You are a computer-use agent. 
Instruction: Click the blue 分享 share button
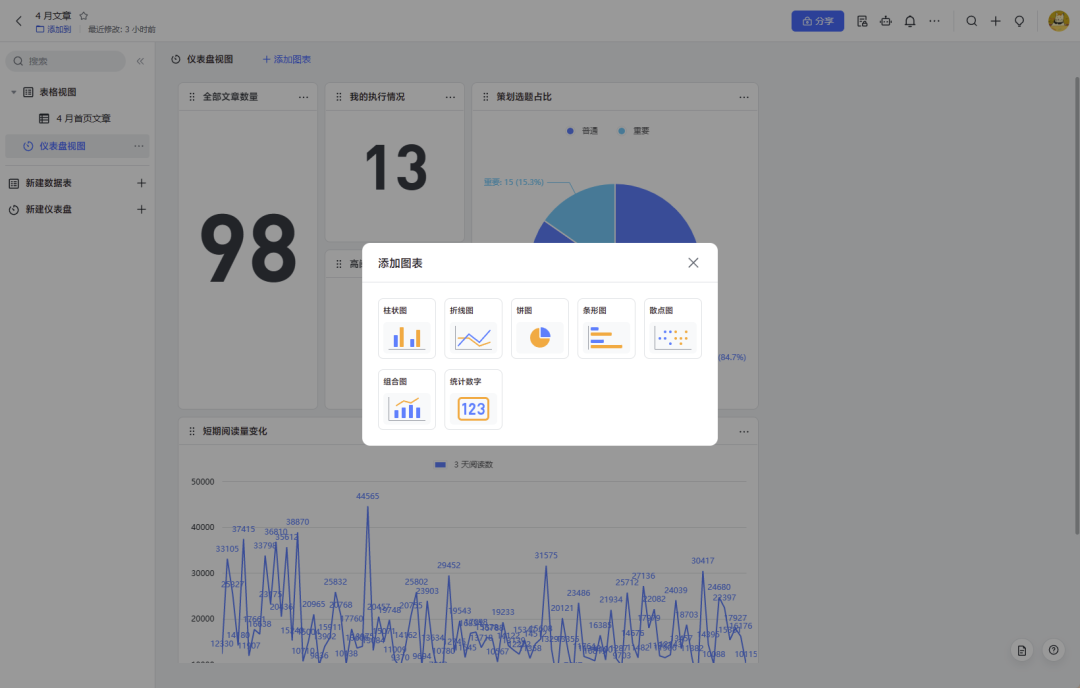click(x=818, y=21)
